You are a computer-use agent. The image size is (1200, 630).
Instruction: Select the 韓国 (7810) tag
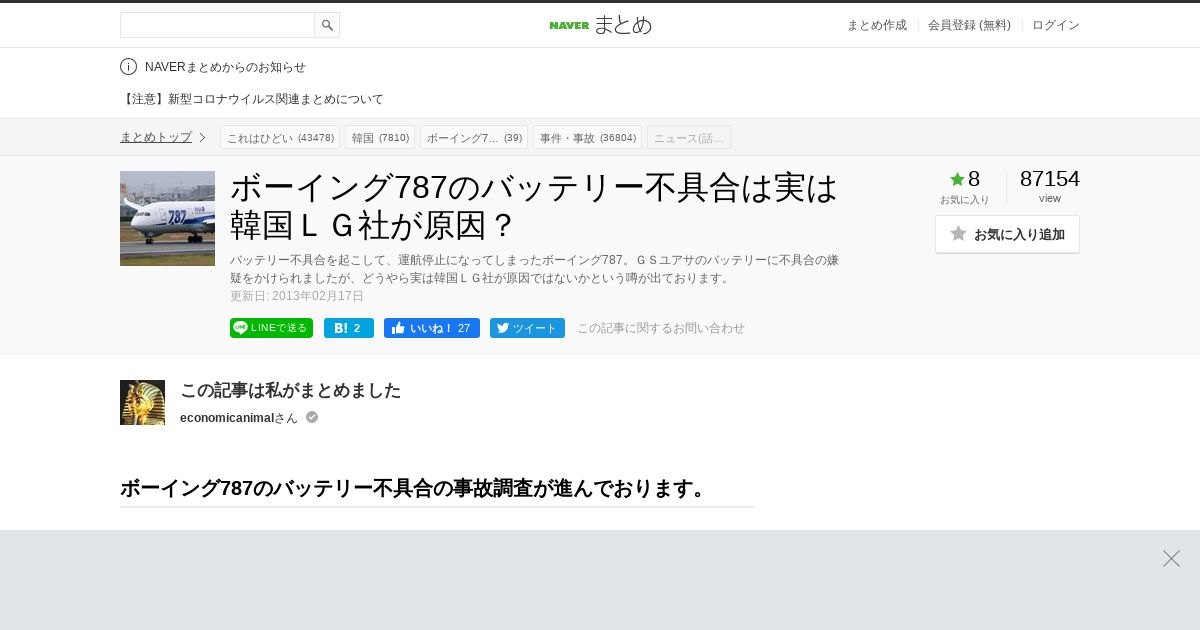coord(380,137)
